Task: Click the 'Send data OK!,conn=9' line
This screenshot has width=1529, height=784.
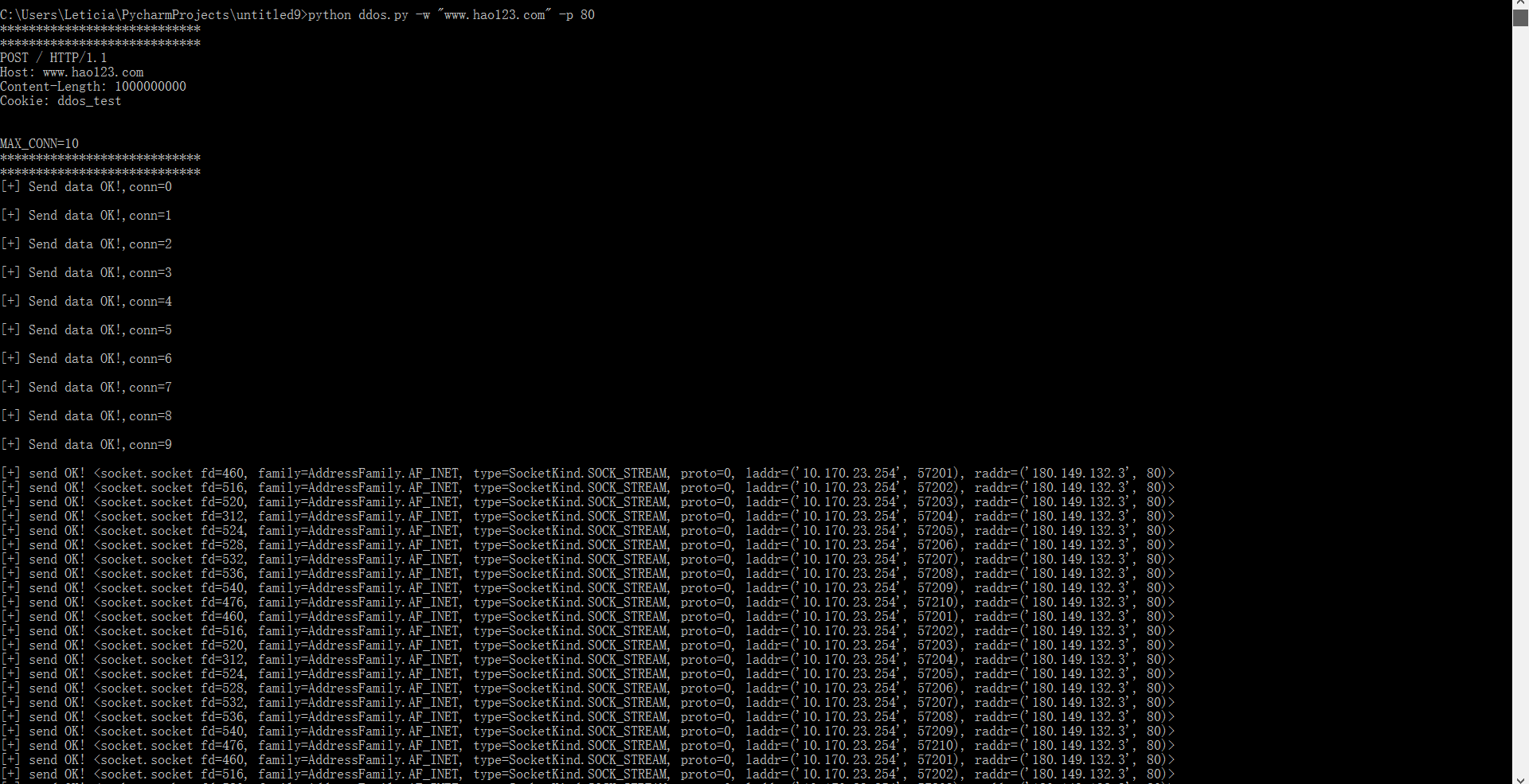Action: [x=86, y=445]
